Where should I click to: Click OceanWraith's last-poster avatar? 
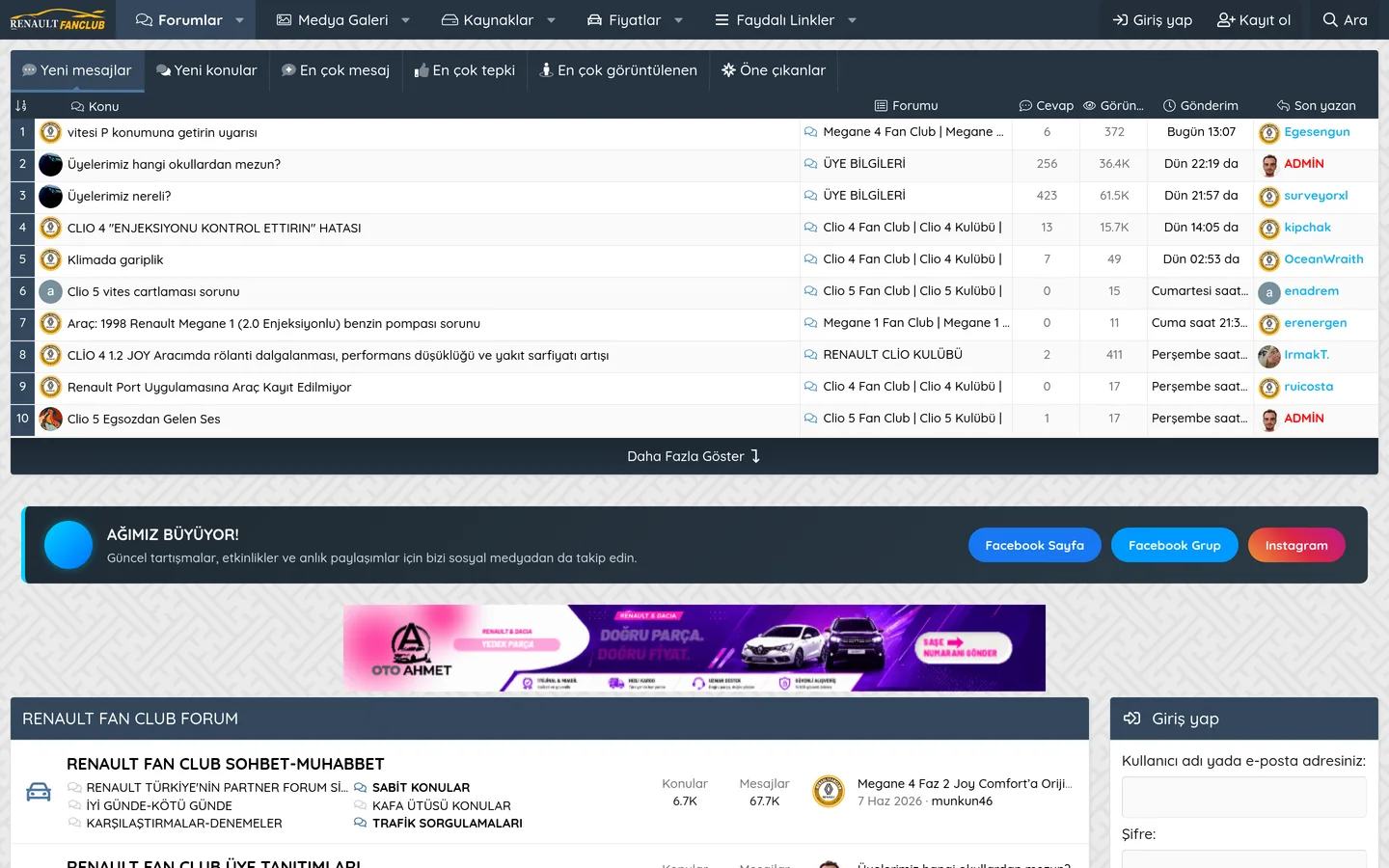(x=1269, y=260)
